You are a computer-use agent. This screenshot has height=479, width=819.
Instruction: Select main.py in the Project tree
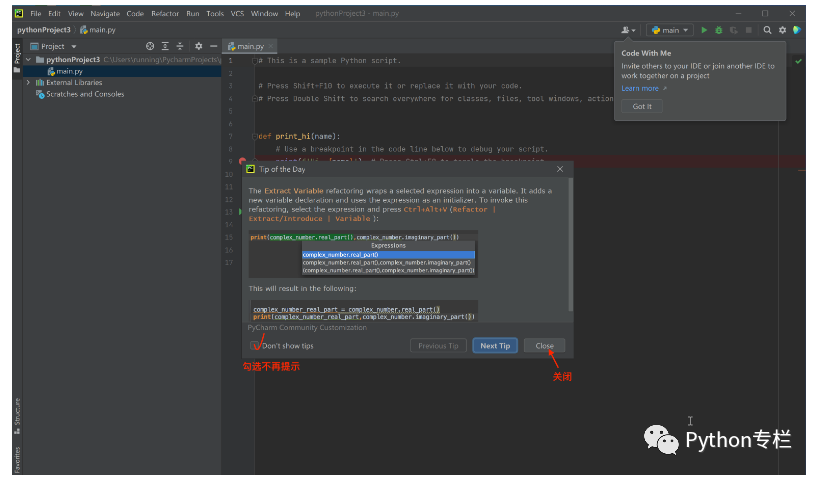(x=122, y=71)
